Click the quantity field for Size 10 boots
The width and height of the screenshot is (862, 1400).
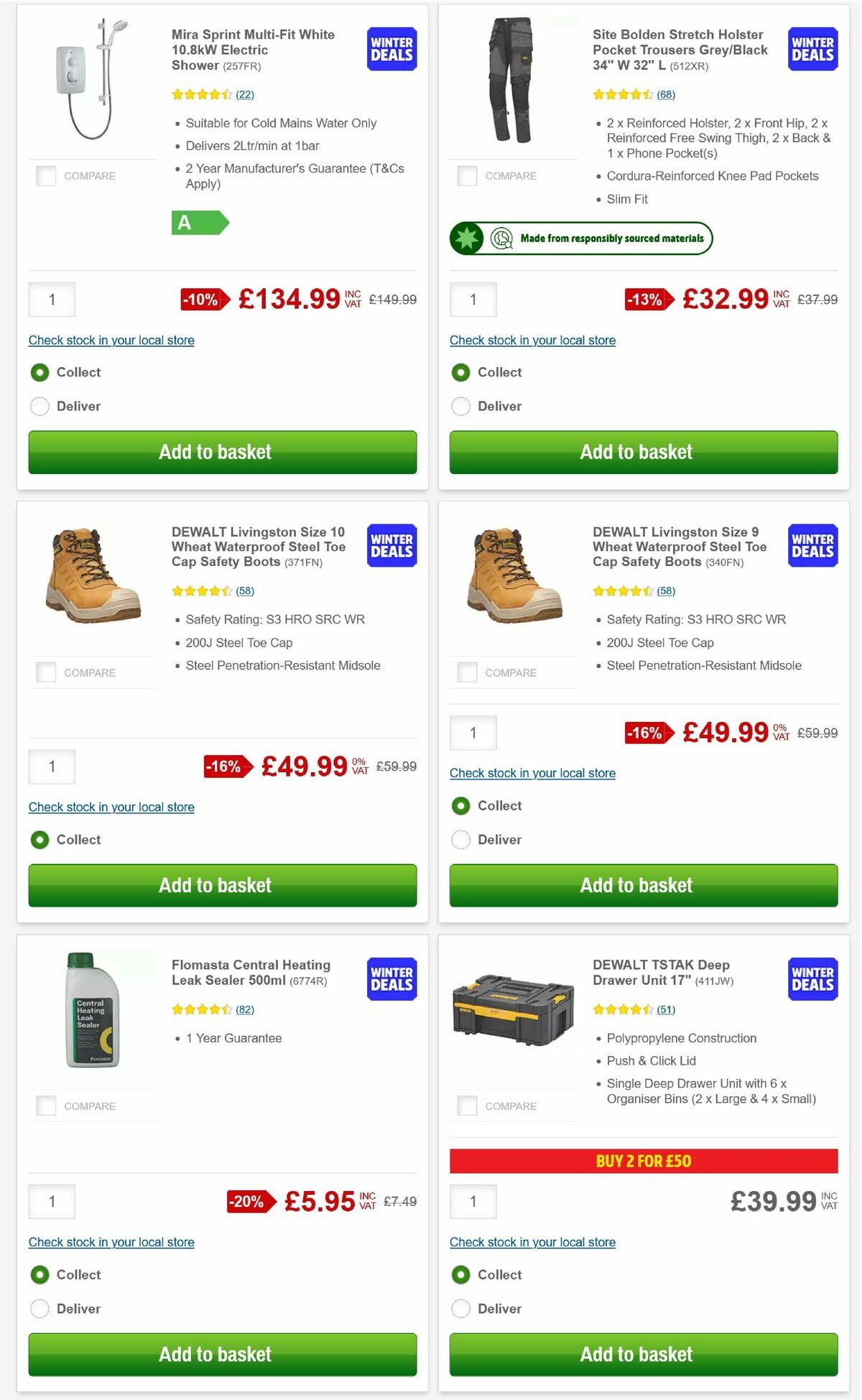pyautogui.click(x=51, y=766)
